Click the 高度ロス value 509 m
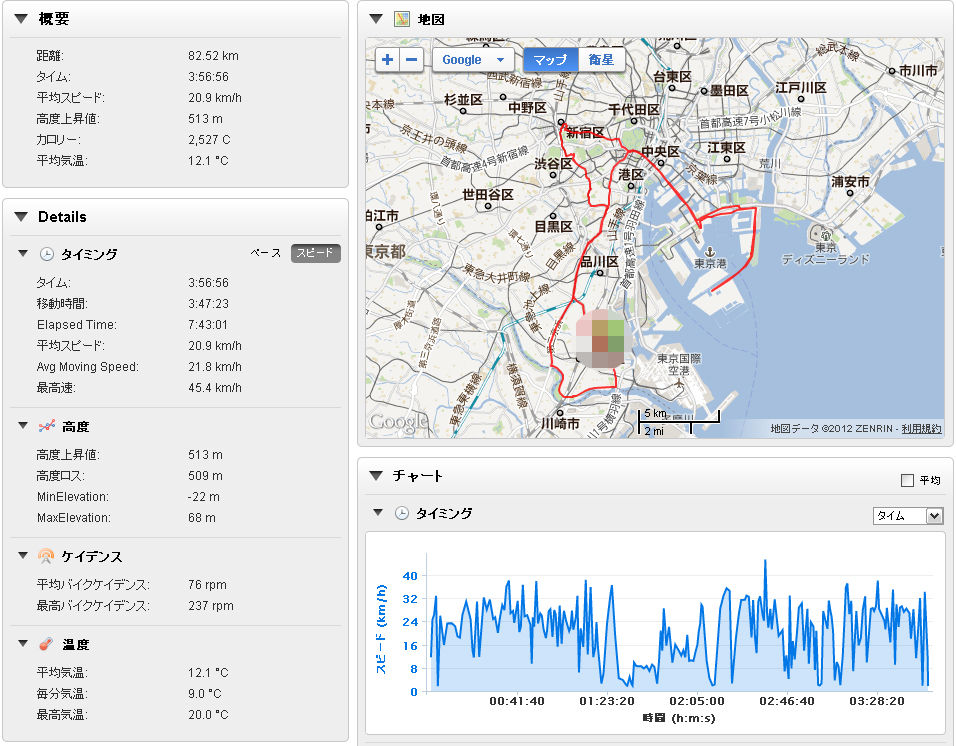The height and width of the screenshot is (746, 956). click(205, 475)
